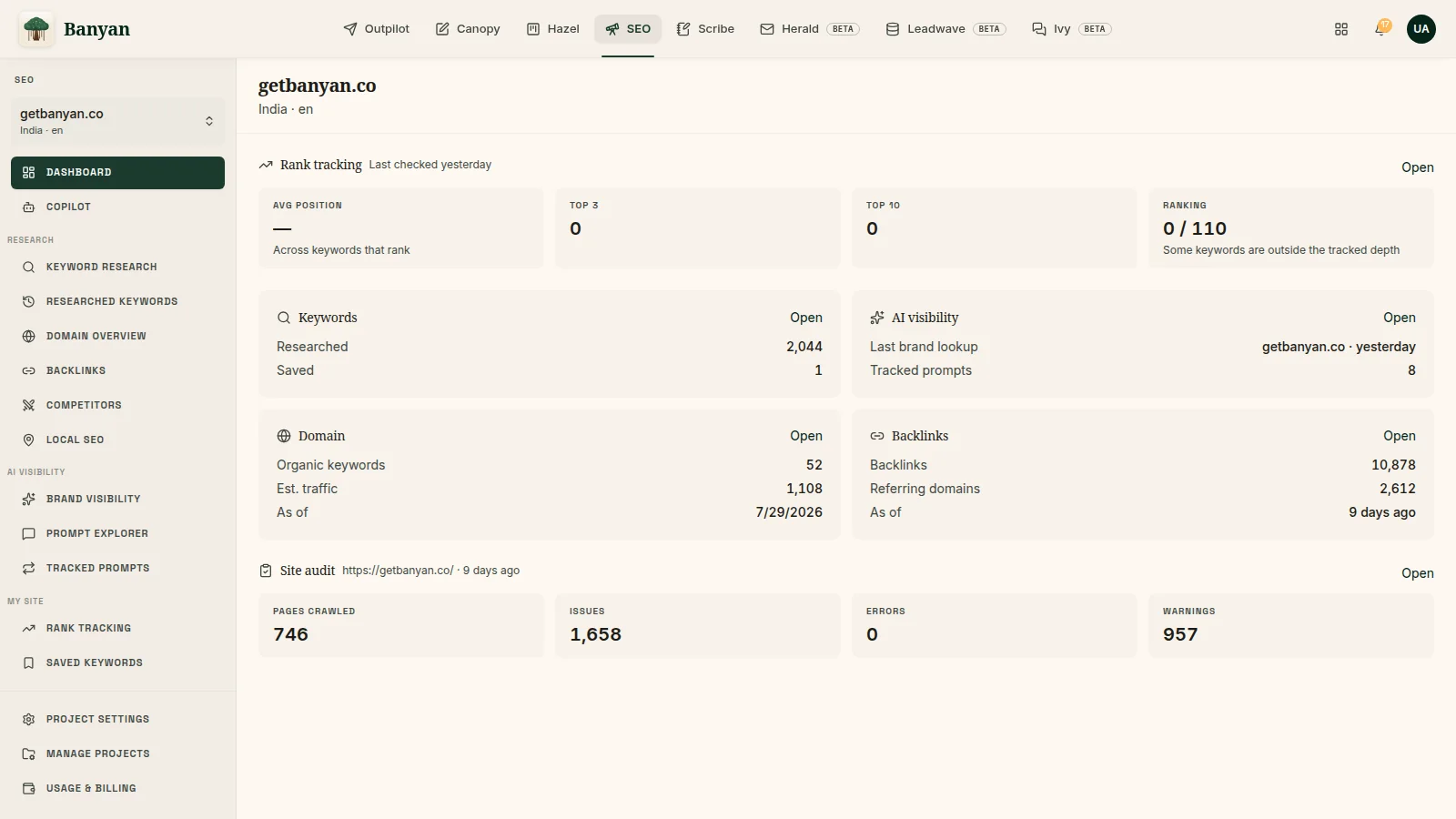Click the Warnings 957 value
Viewport: 1456px width, 819px height.
[x=1180, y=634]
